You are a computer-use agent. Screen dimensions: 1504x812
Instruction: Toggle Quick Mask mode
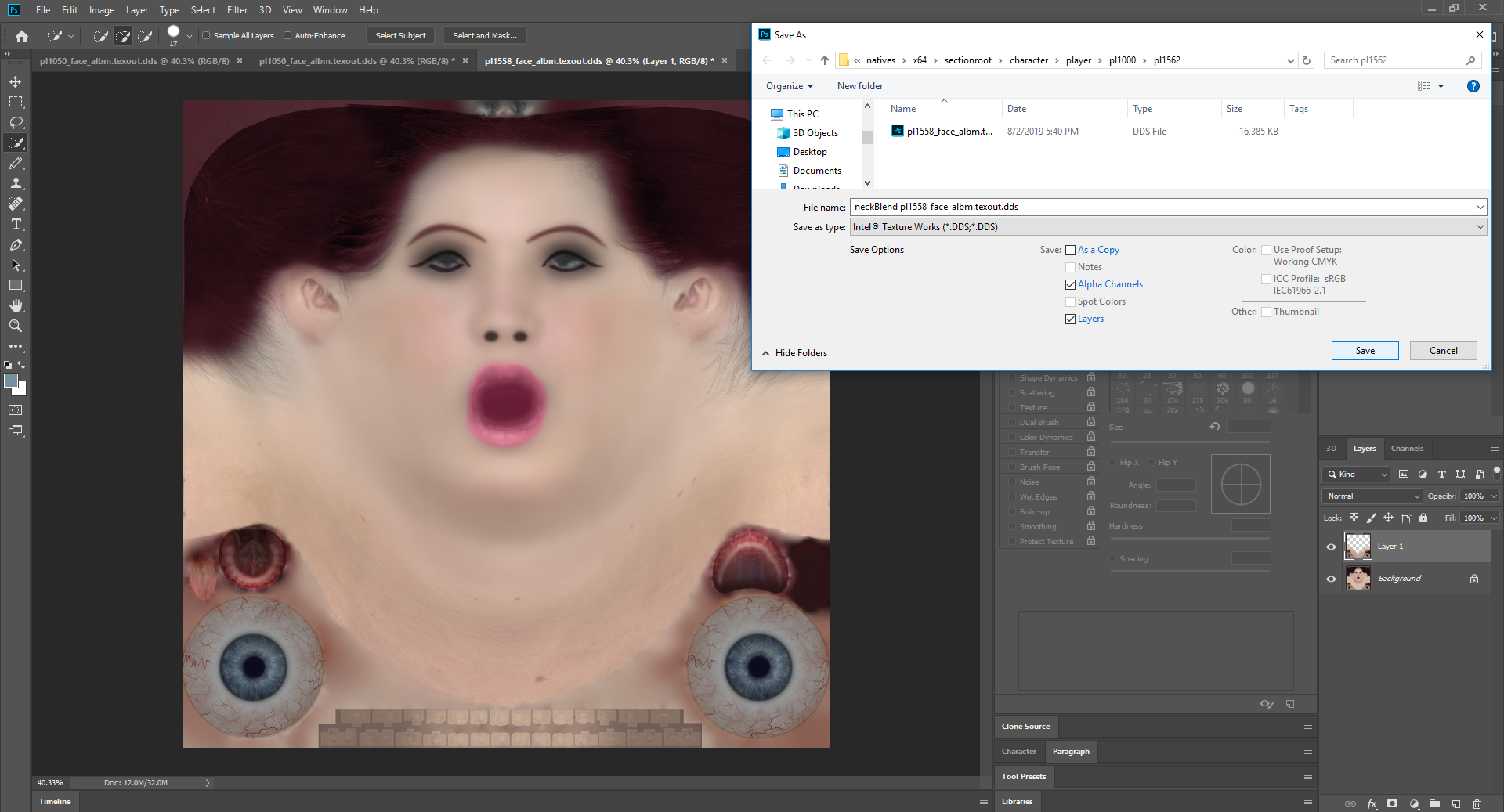(16, 410)
